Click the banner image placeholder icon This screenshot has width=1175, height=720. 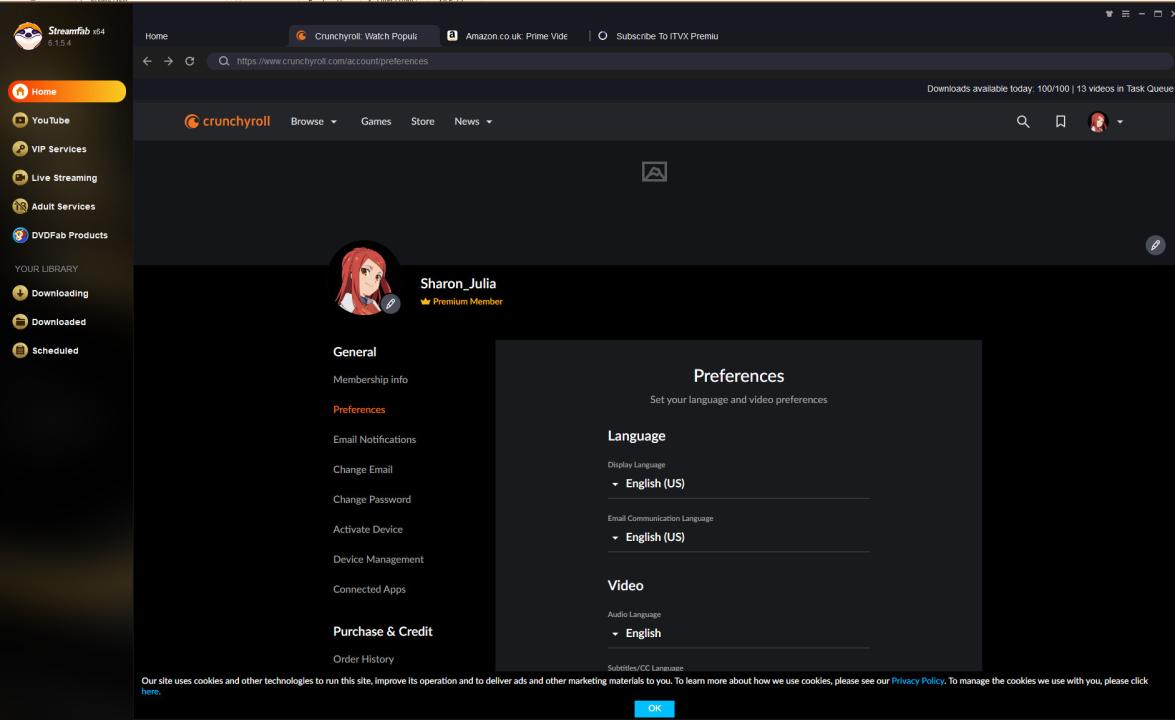click(x=654, y=172)
